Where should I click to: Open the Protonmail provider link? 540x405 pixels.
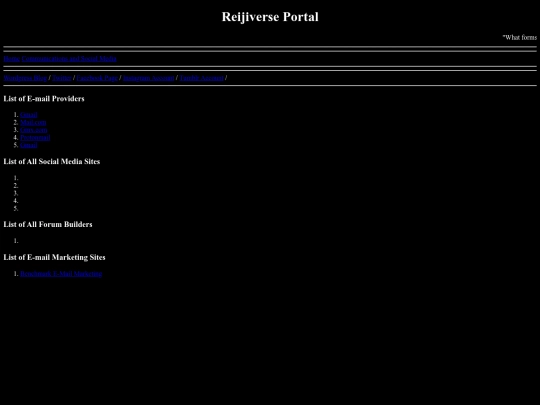click(x=35, y=137)
